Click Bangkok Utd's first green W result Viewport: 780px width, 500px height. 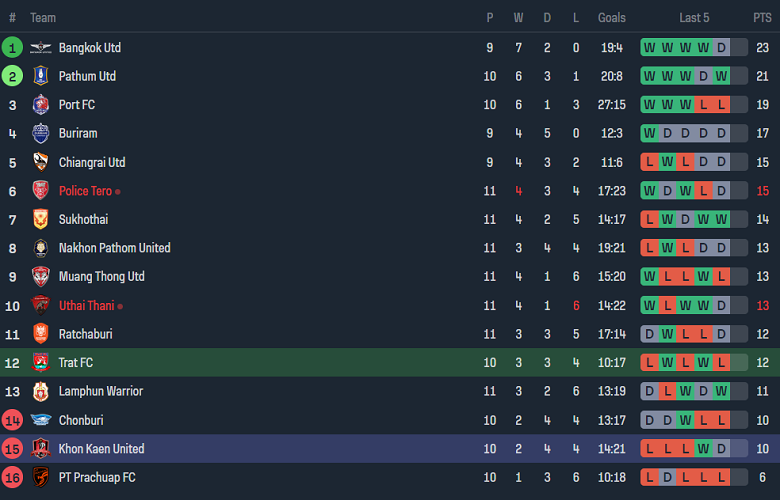click(650, 48)
